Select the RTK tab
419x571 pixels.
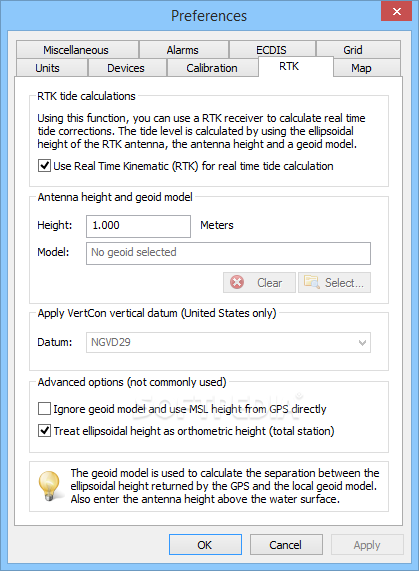coord(296,67)
